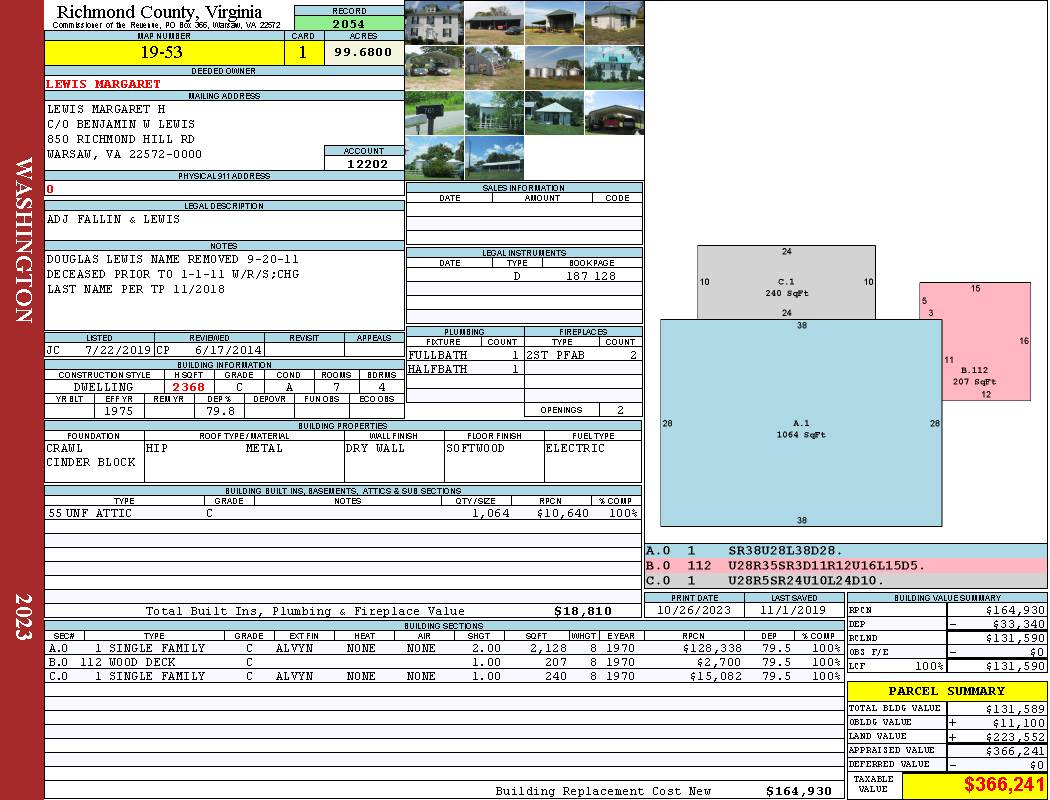The height and width of the screenshot is (800, 1050).
Task: Click the yellow PARCEL SUMMARY header
Action: (947, 691)
